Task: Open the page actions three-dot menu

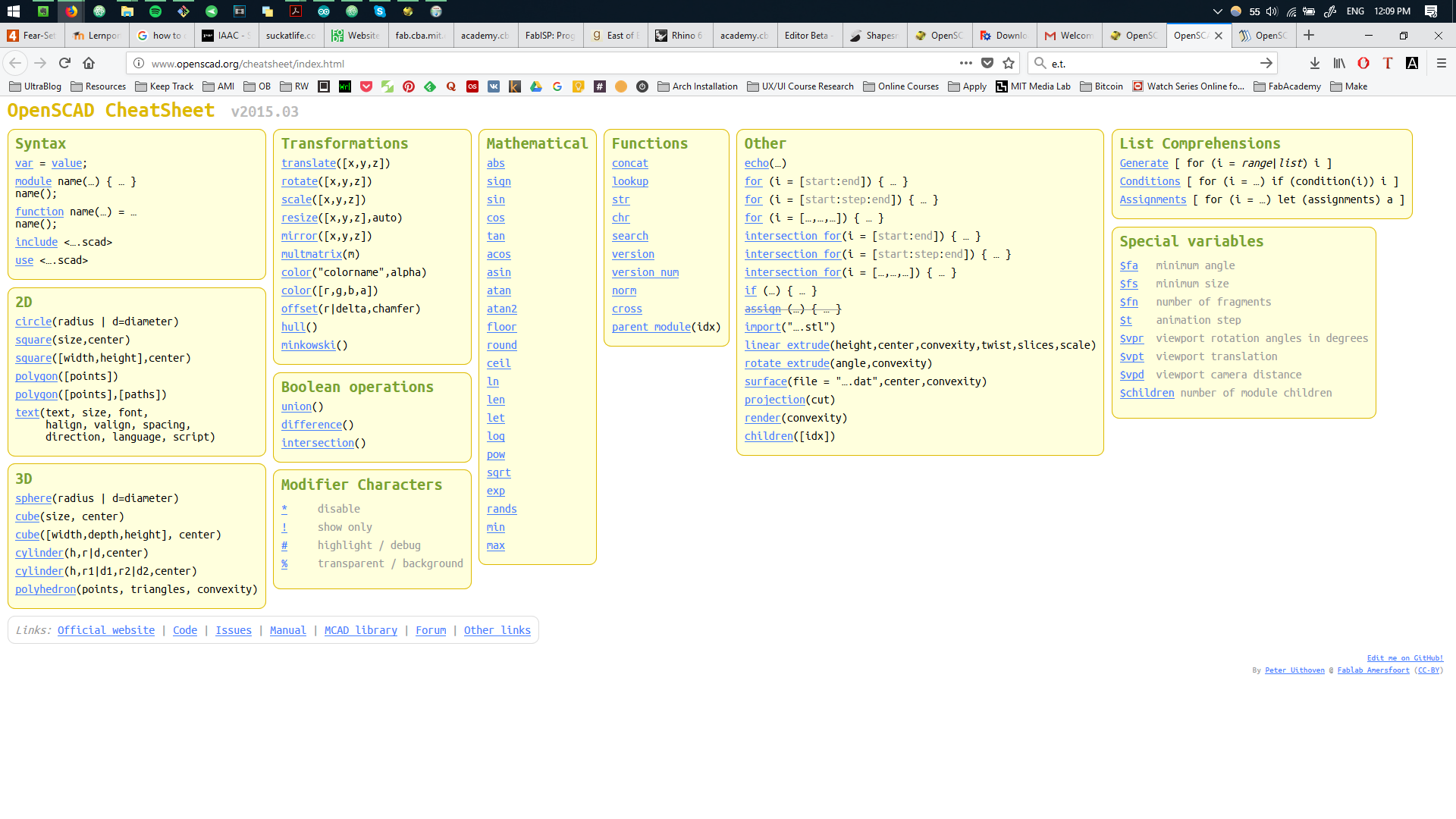Action: (x=965, y=63)
